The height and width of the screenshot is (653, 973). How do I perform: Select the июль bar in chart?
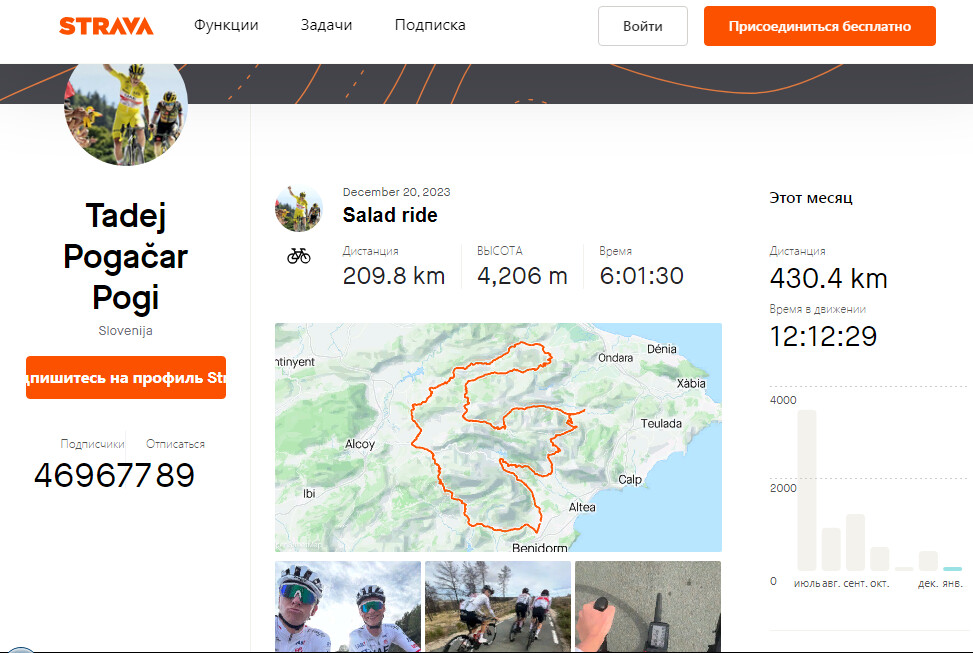click(806, 490)
